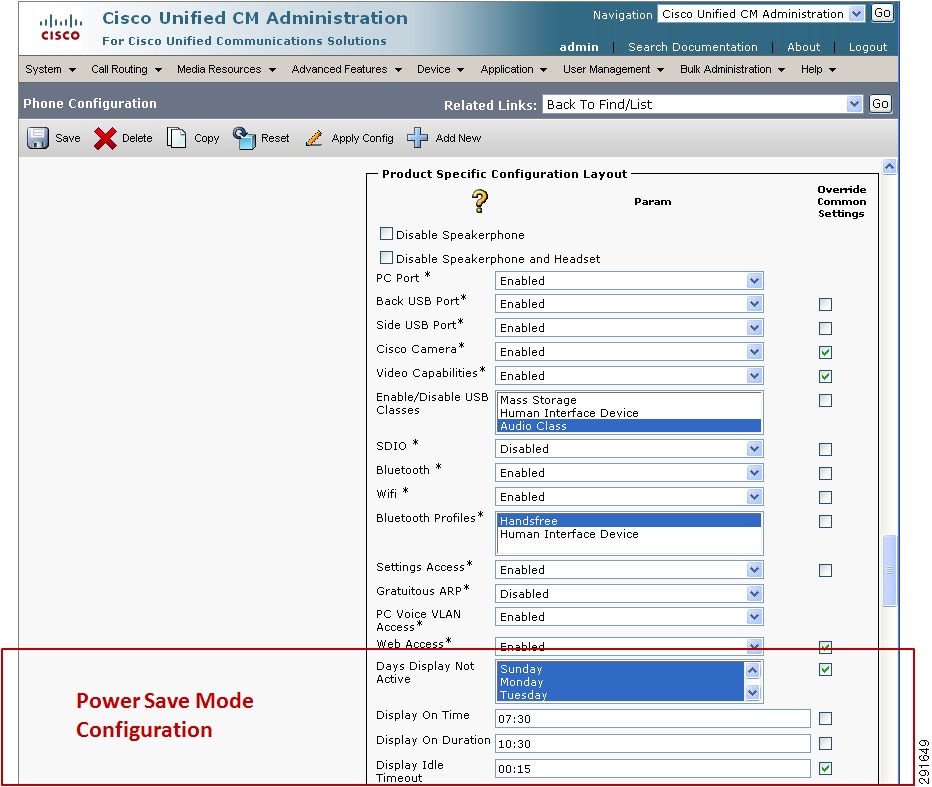This screenshot has width=932, height=787.
Task: Click the Display On Time field
Action: (653, 719)
